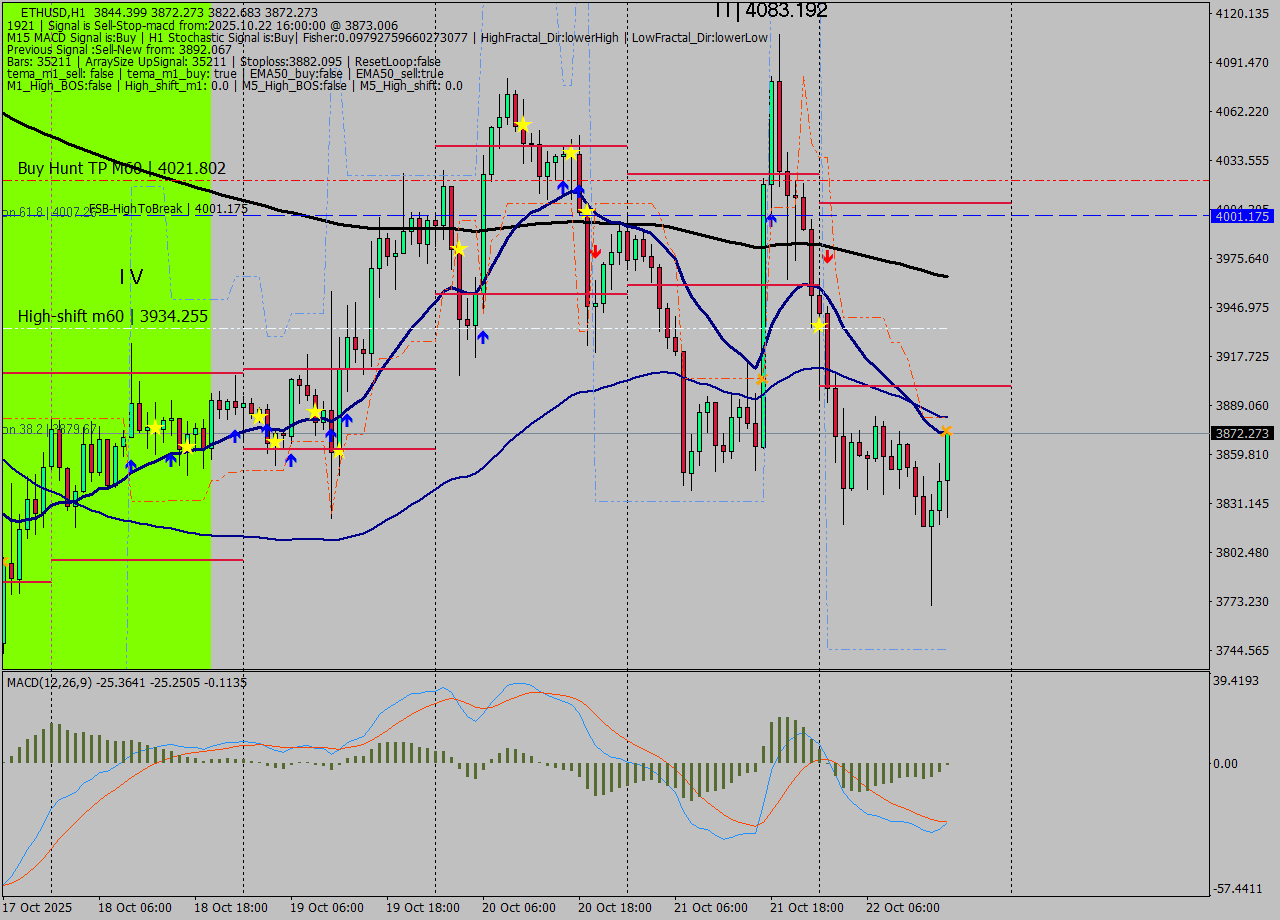Click the 17 Oct 2025 date label
This screenshot has height=920, width=1280.
(x=37, y=907)
